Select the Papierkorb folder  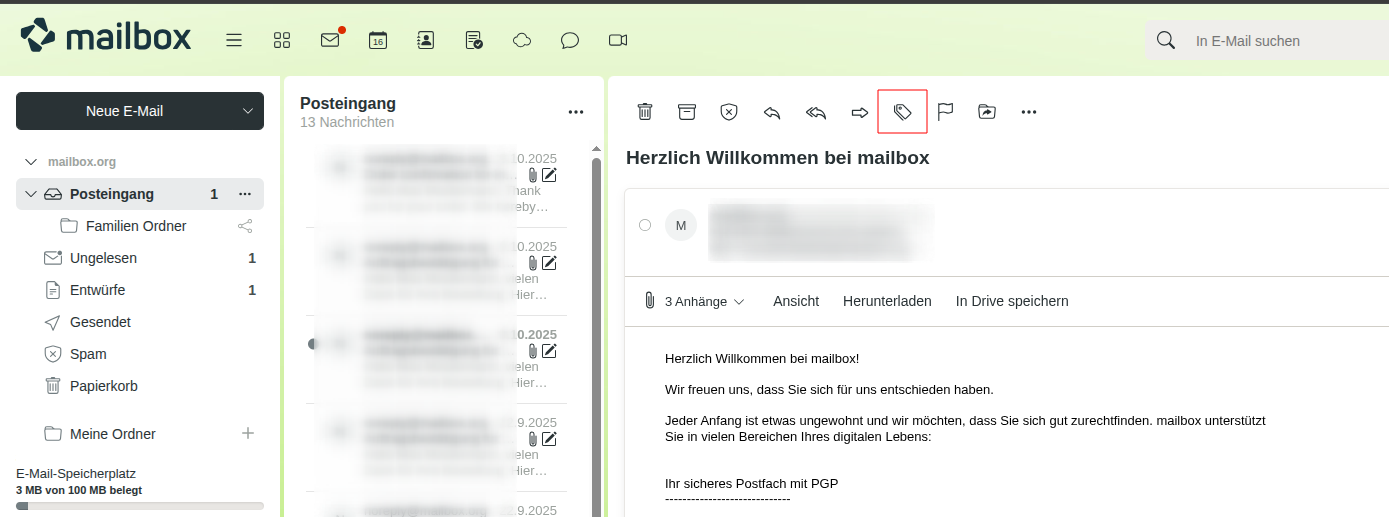click(103, 386)
